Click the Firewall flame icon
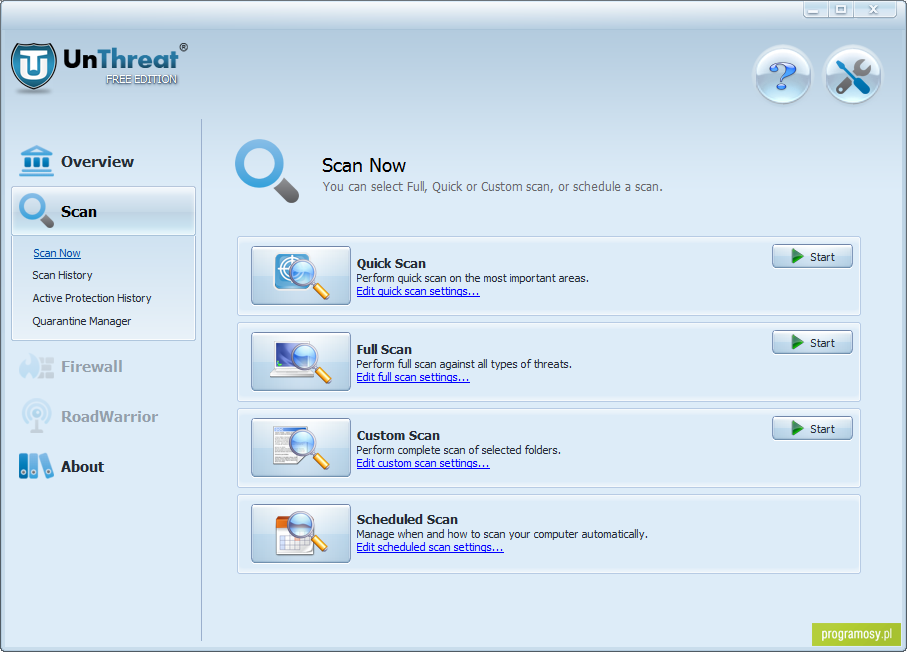Viewport: 907px width, 652px height. tap(36, 367)
